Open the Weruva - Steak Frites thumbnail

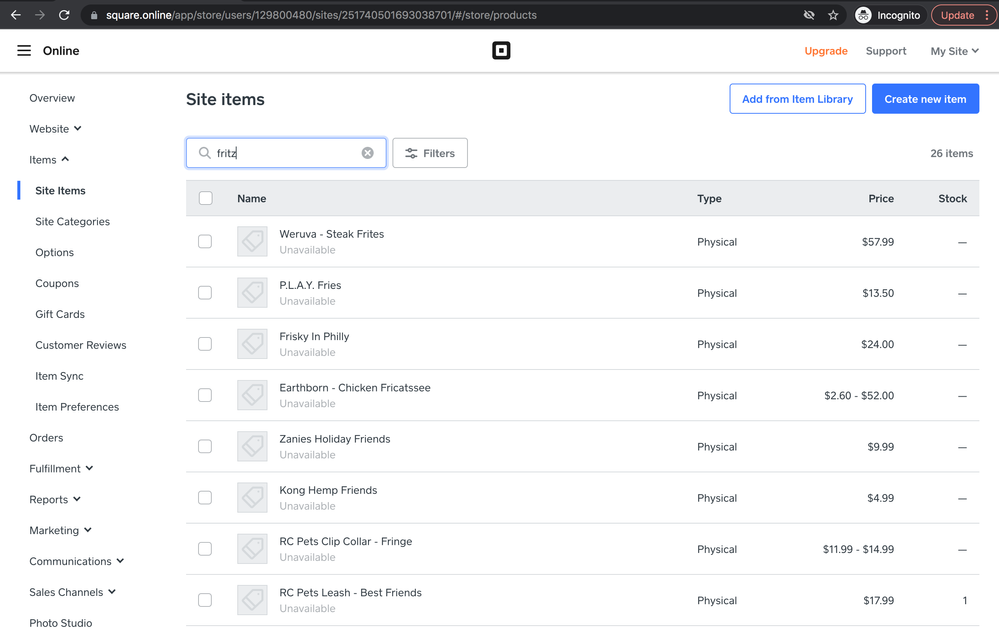tap(252, 242)
